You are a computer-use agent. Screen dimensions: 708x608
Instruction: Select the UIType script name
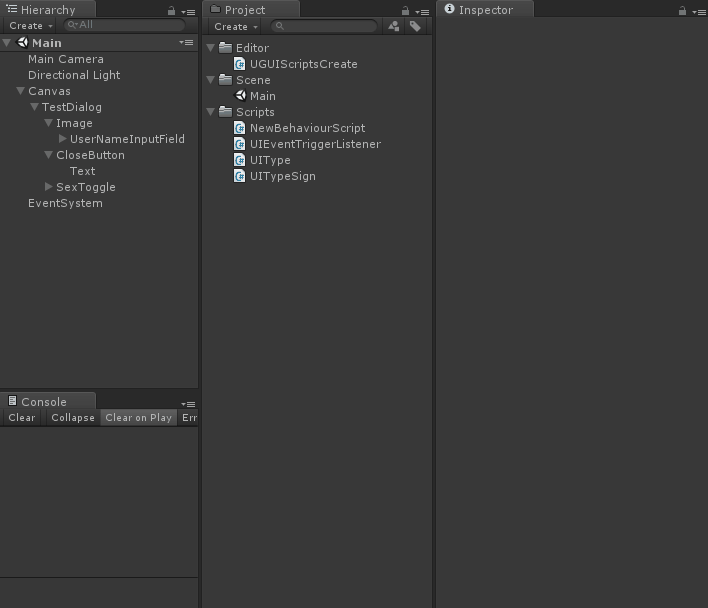coord(270,160)
